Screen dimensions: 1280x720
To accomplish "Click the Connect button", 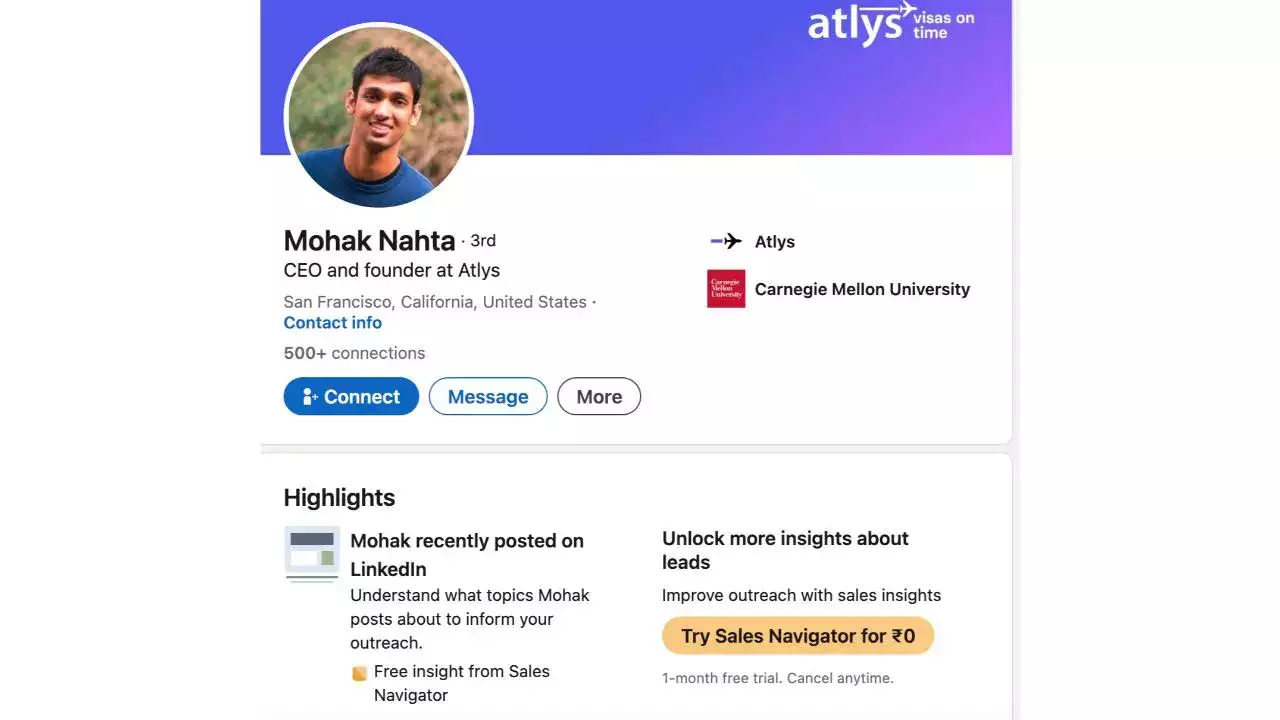I will coord(351,396).
